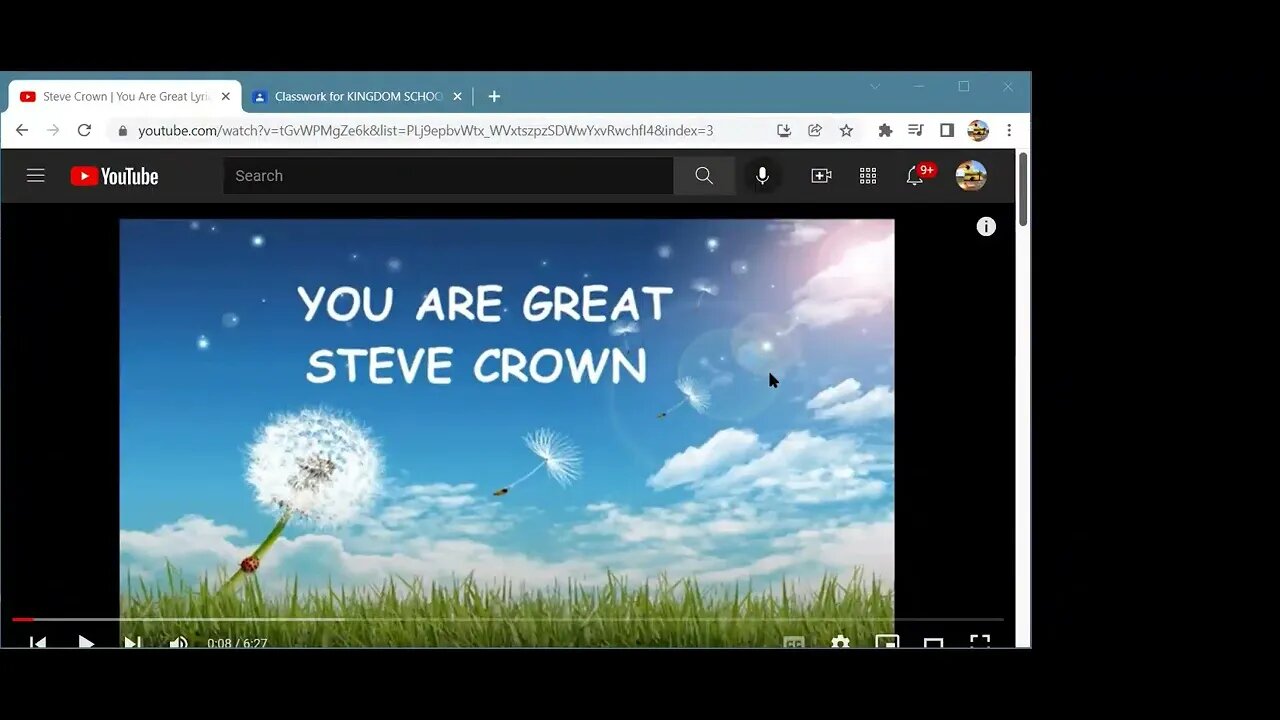
Task: Share this page from the address bar
Action: click(x=815, y=130)
